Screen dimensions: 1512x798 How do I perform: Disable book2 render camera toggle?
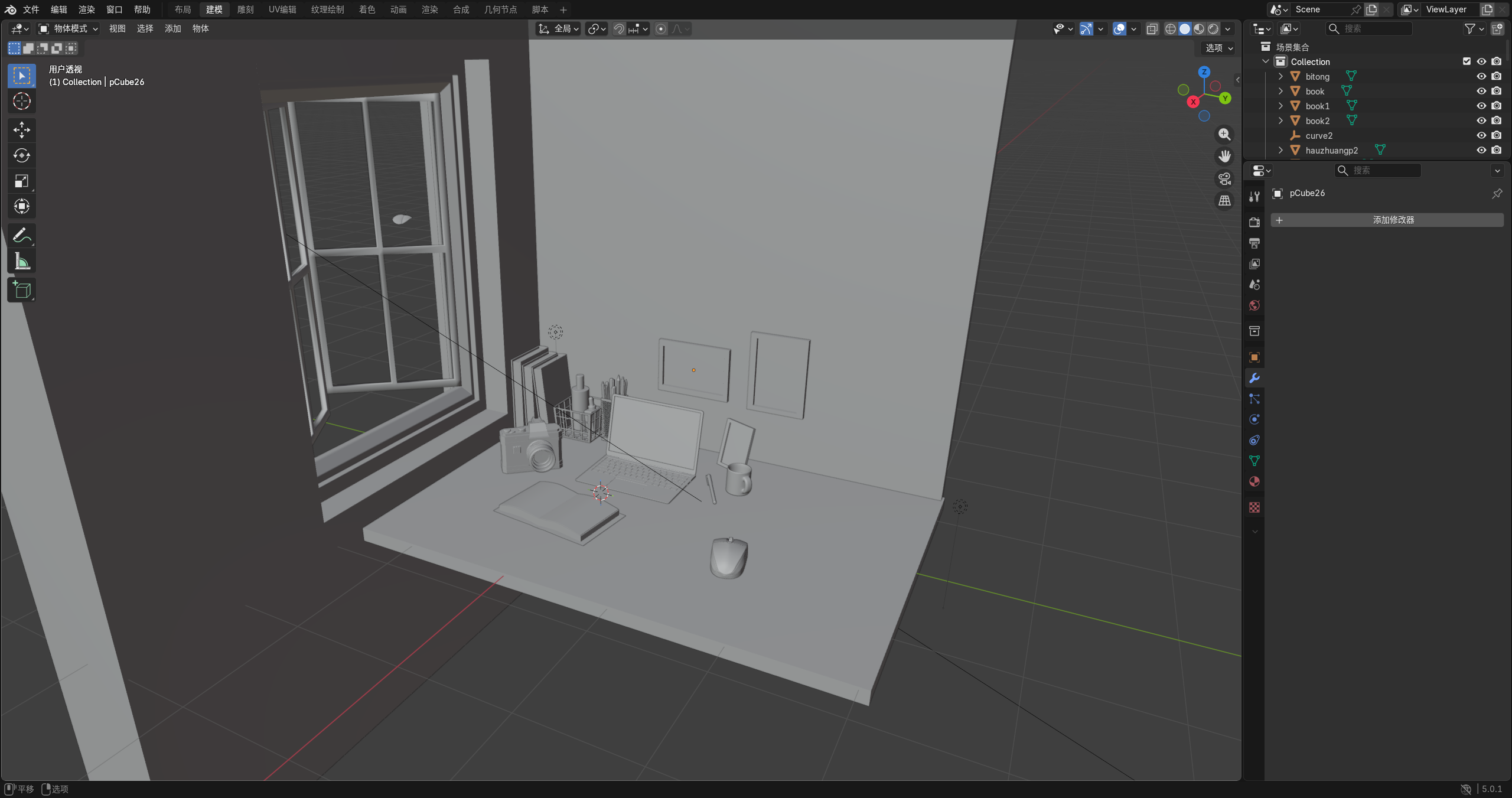(x=1496, y=120)
